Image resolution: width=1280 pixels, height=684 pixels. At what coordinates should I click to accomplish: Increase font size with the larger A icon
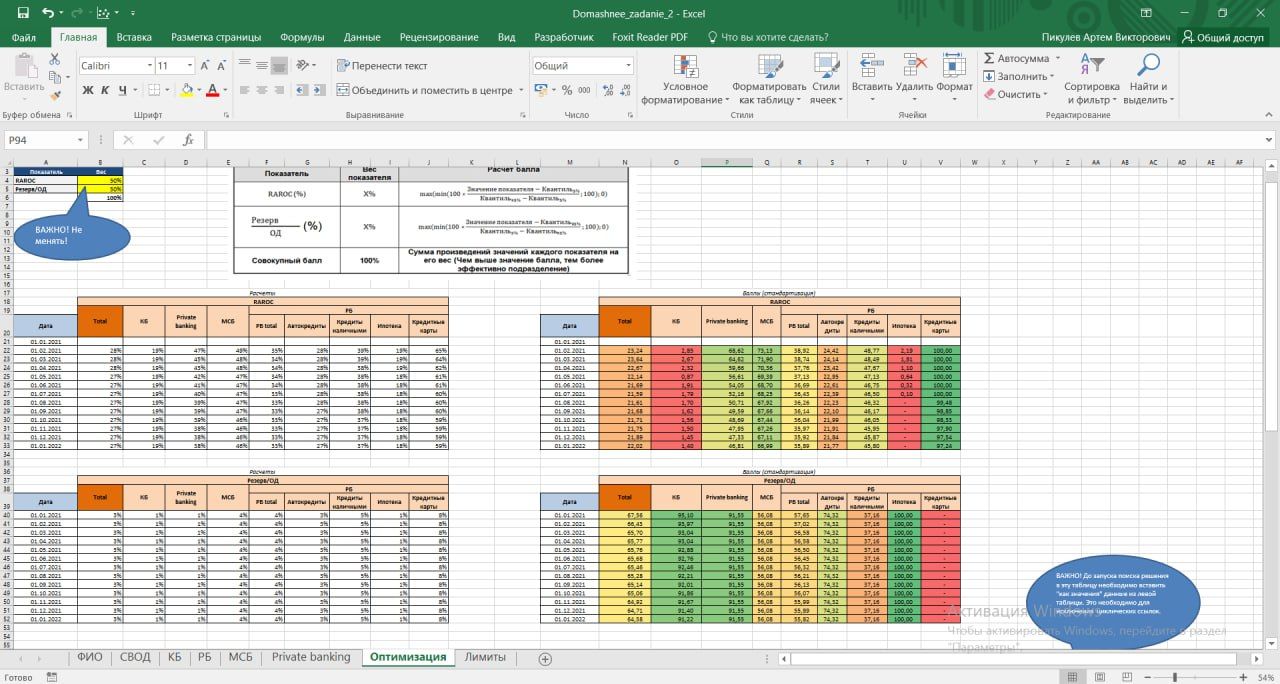pos(205,65)
